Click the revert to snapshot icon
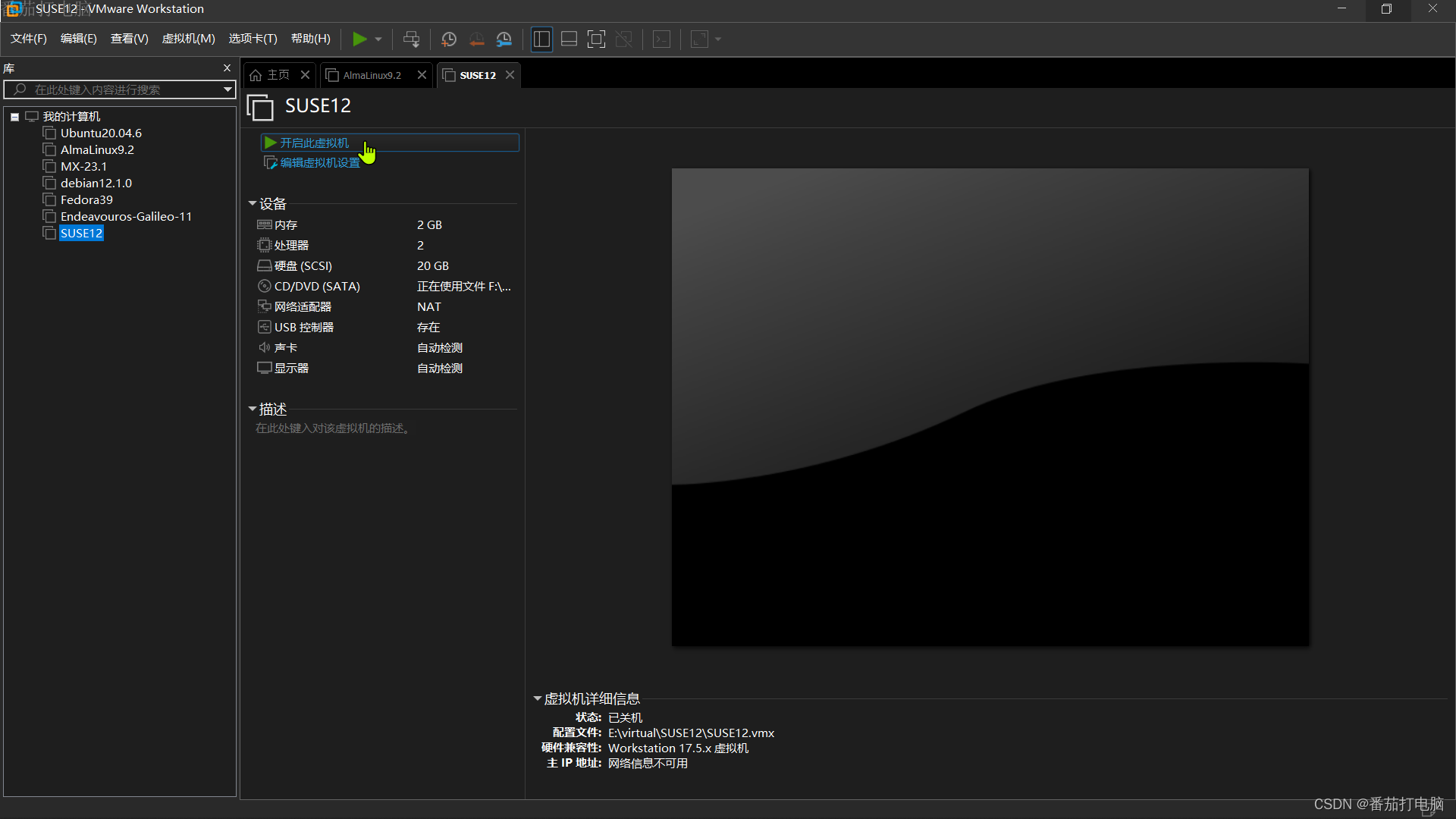Viewport: 1456px width, 819px height. click(476, 39)
